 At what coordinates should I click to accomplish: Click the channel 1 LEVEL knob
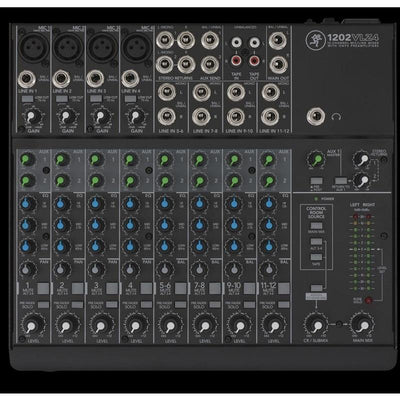[32, 325]
